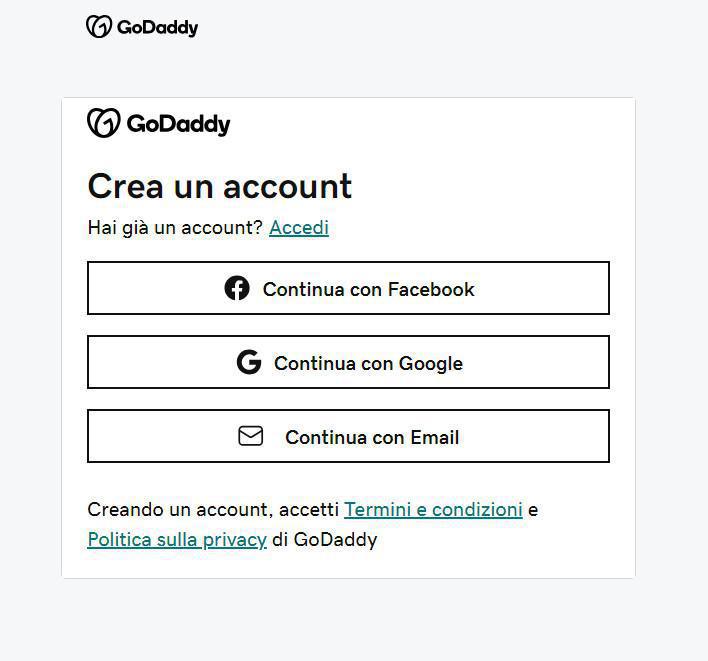This screenshot has width=708, height=661.
Task: Click the envelope email icon
Action: point(251,436)
